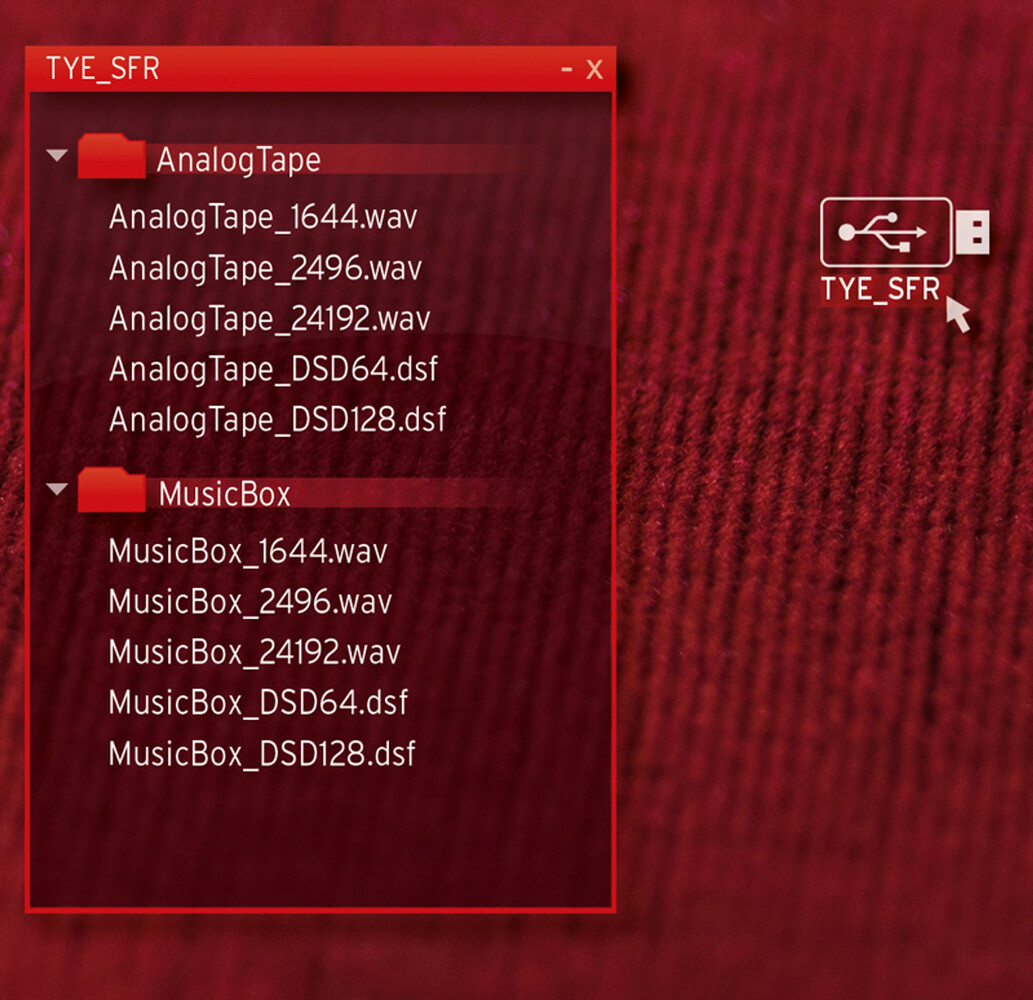Image resolution: width=1033 pixels, height=1000 pixels.
Task: Select file MusicBox_DSD64.dsf
Action: pyautogui.click(x=258, y=703)
